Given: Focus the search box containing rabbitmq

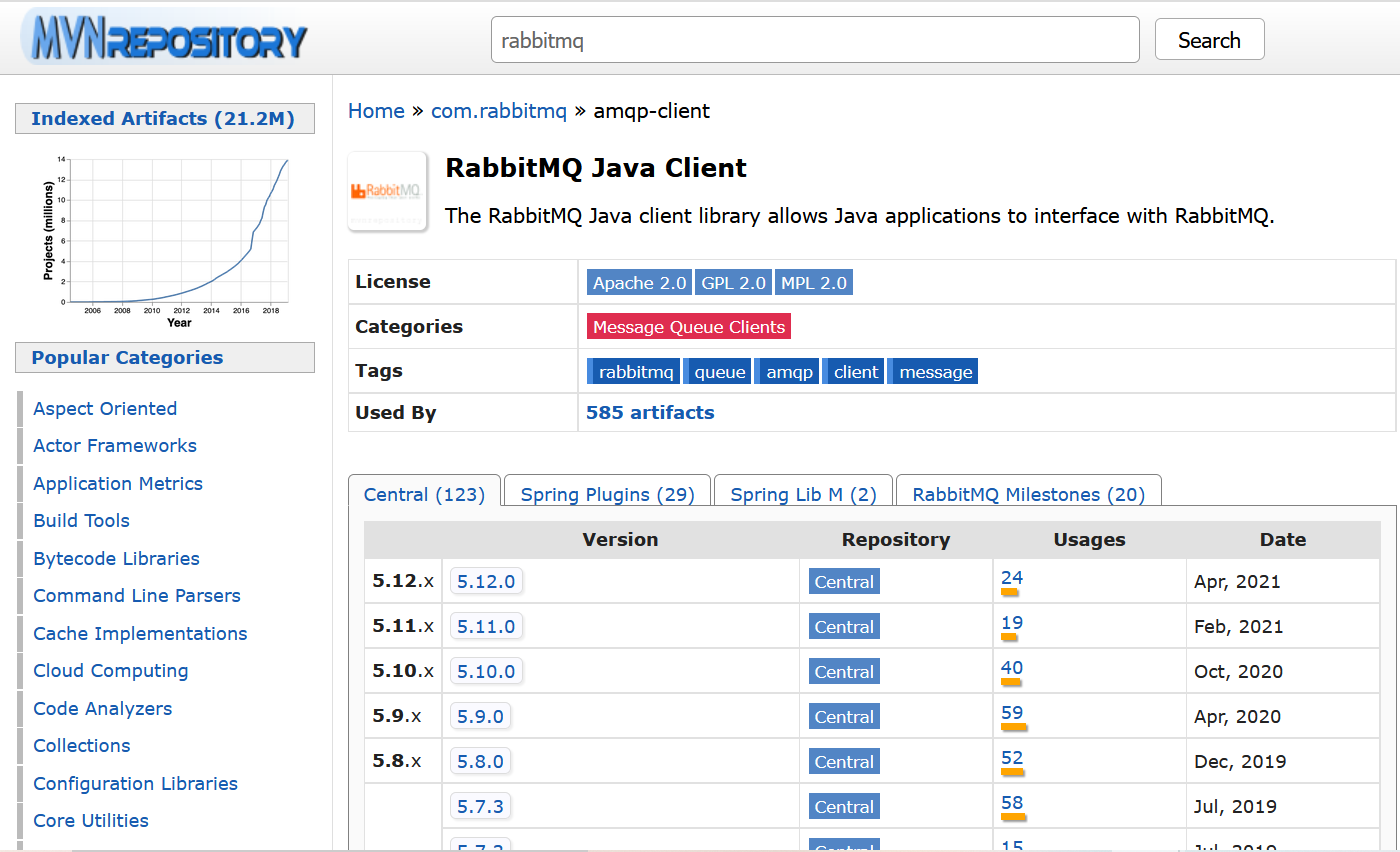Looking at the screenshot, I should (x=815, y=40).
